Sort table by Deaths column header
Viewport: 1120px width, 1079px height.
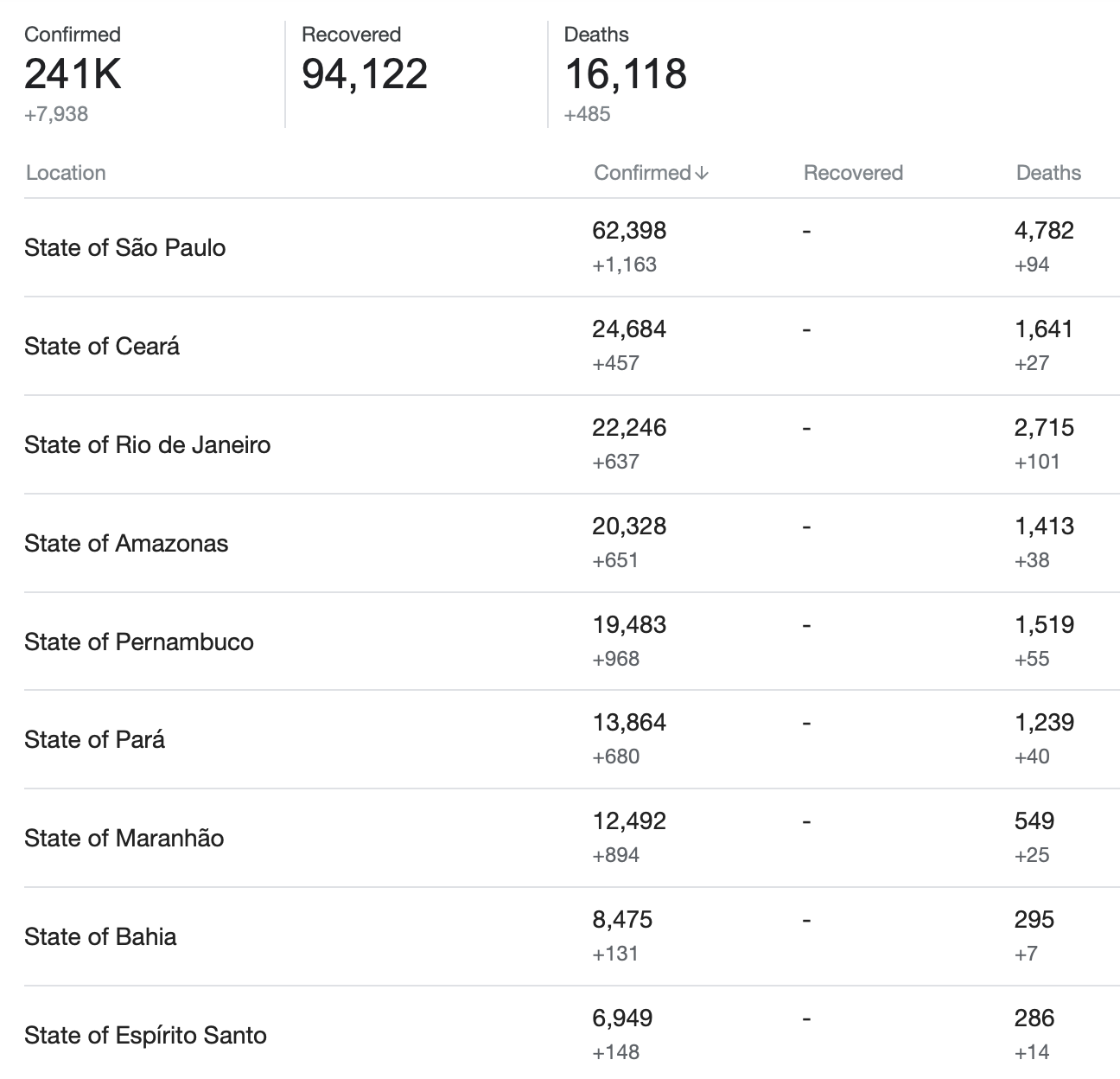(1048, 173)
